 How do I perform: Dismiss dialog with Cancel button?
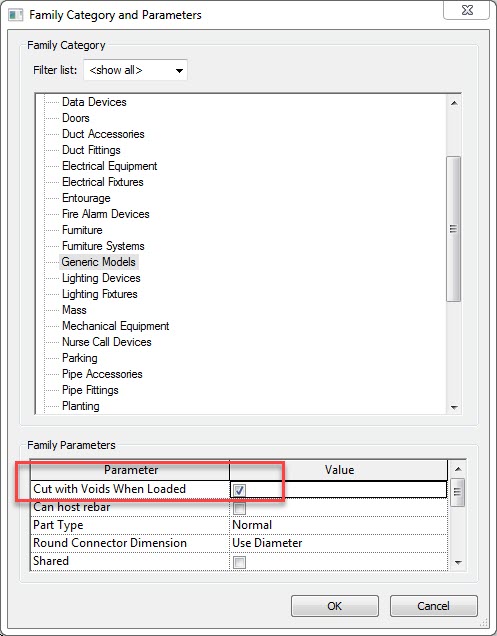pyautogui.click(x=433, y=606)
